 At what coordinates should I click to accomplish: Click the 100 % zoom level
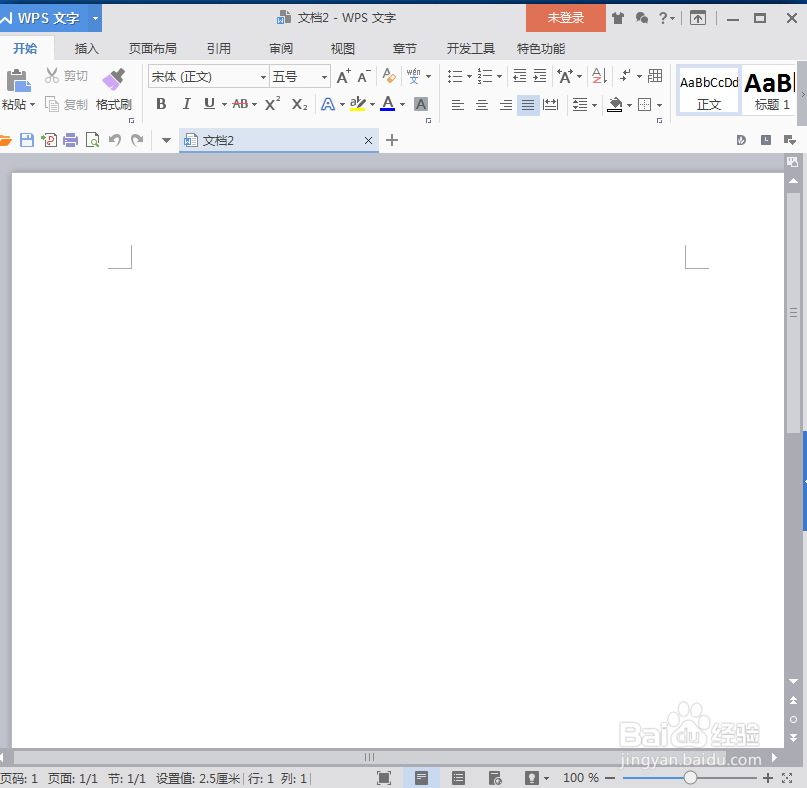(581, 778)
